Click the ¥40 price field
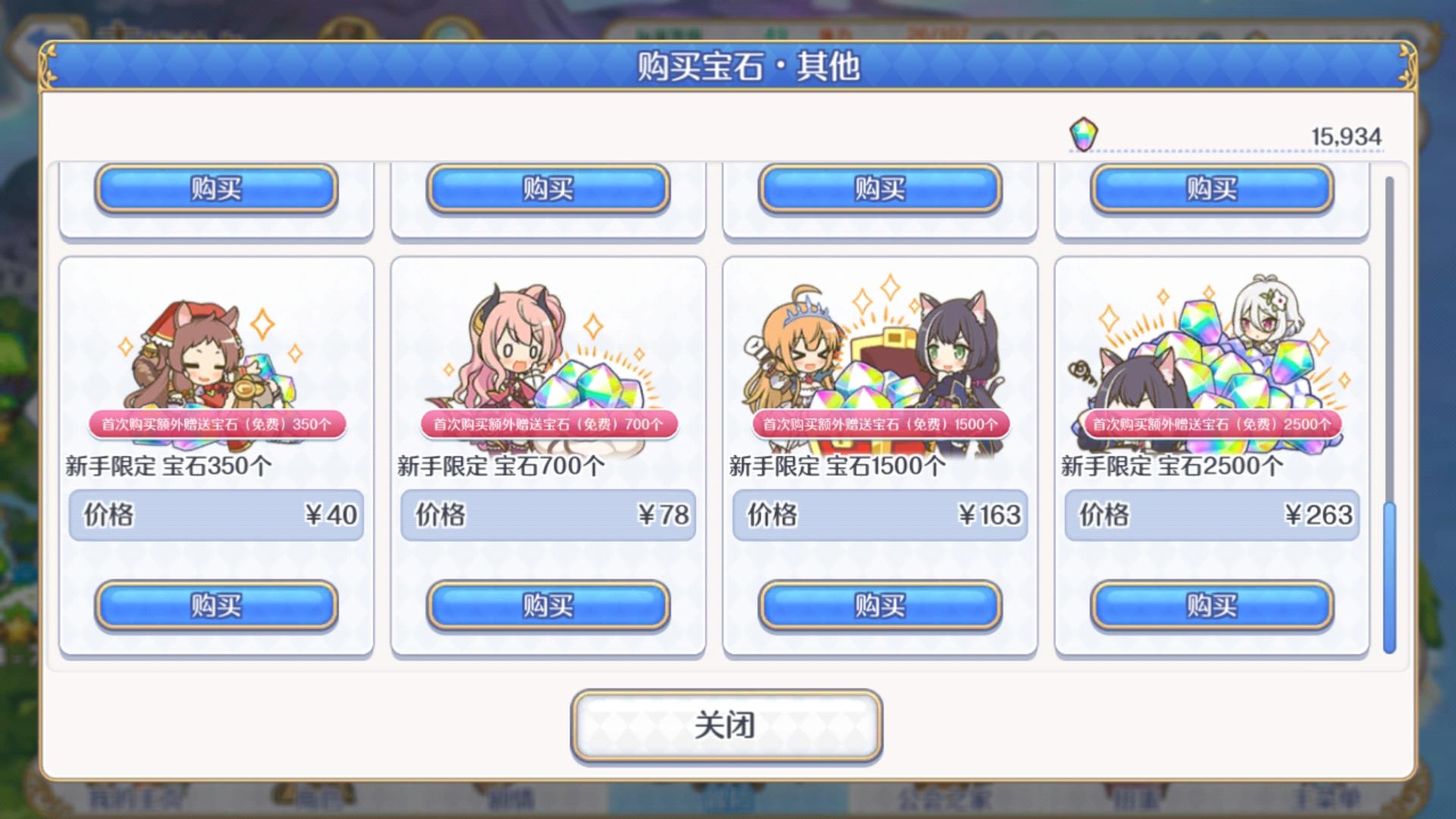Image resolution: width=1456 pixels, height=819 pixels. (x=216, y=515)
